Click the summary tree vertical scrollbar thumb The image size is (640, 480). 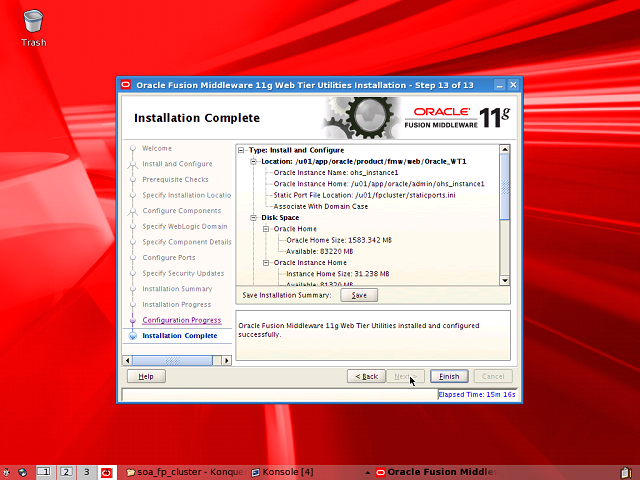[x=505, y=187]
